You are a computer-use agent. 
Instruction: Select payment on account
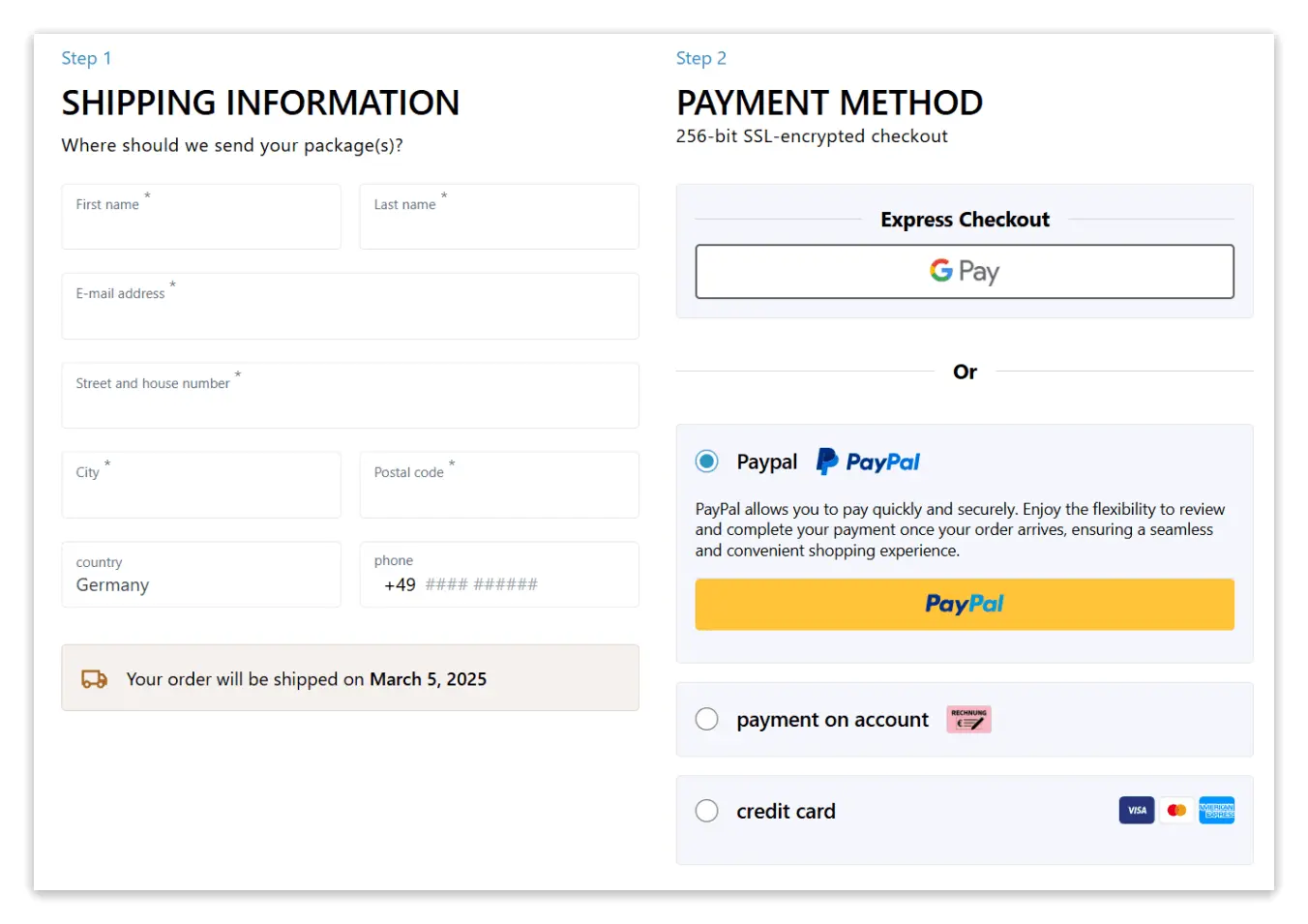pos(706,719)
